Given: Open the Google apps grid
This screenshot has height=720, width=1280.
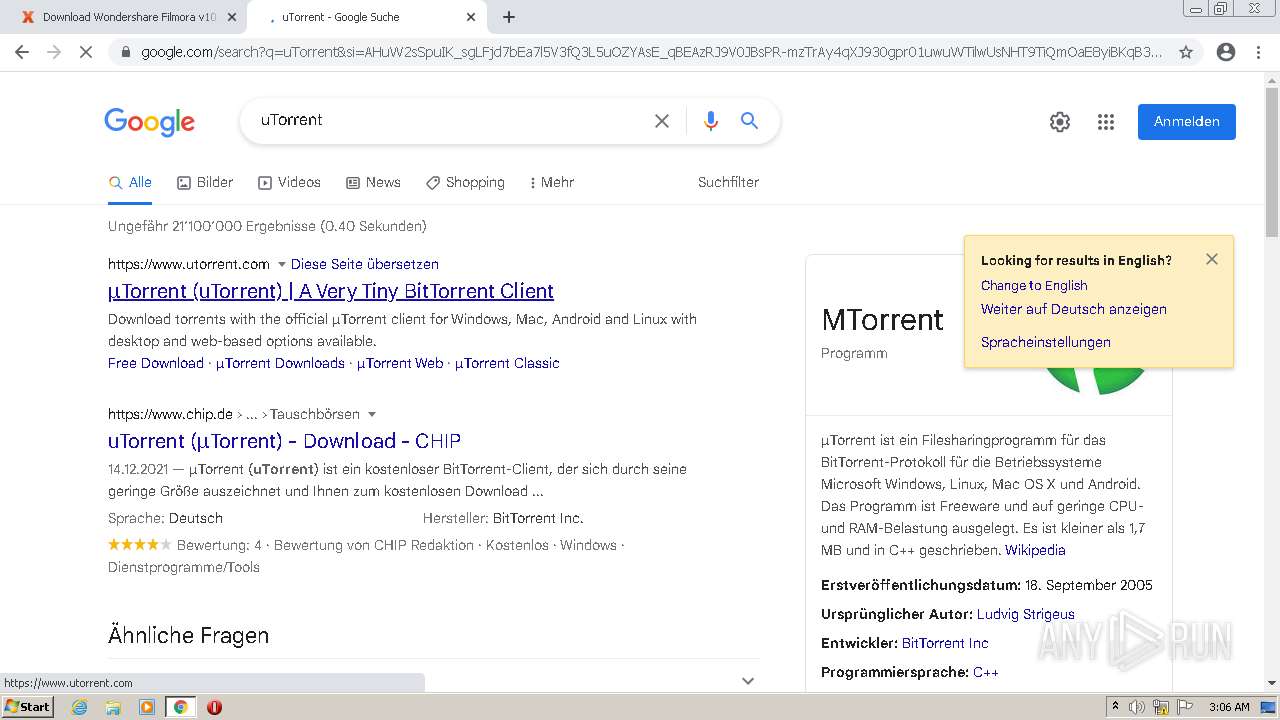Looking at the screenshot, I should [x=1106, y=122].
